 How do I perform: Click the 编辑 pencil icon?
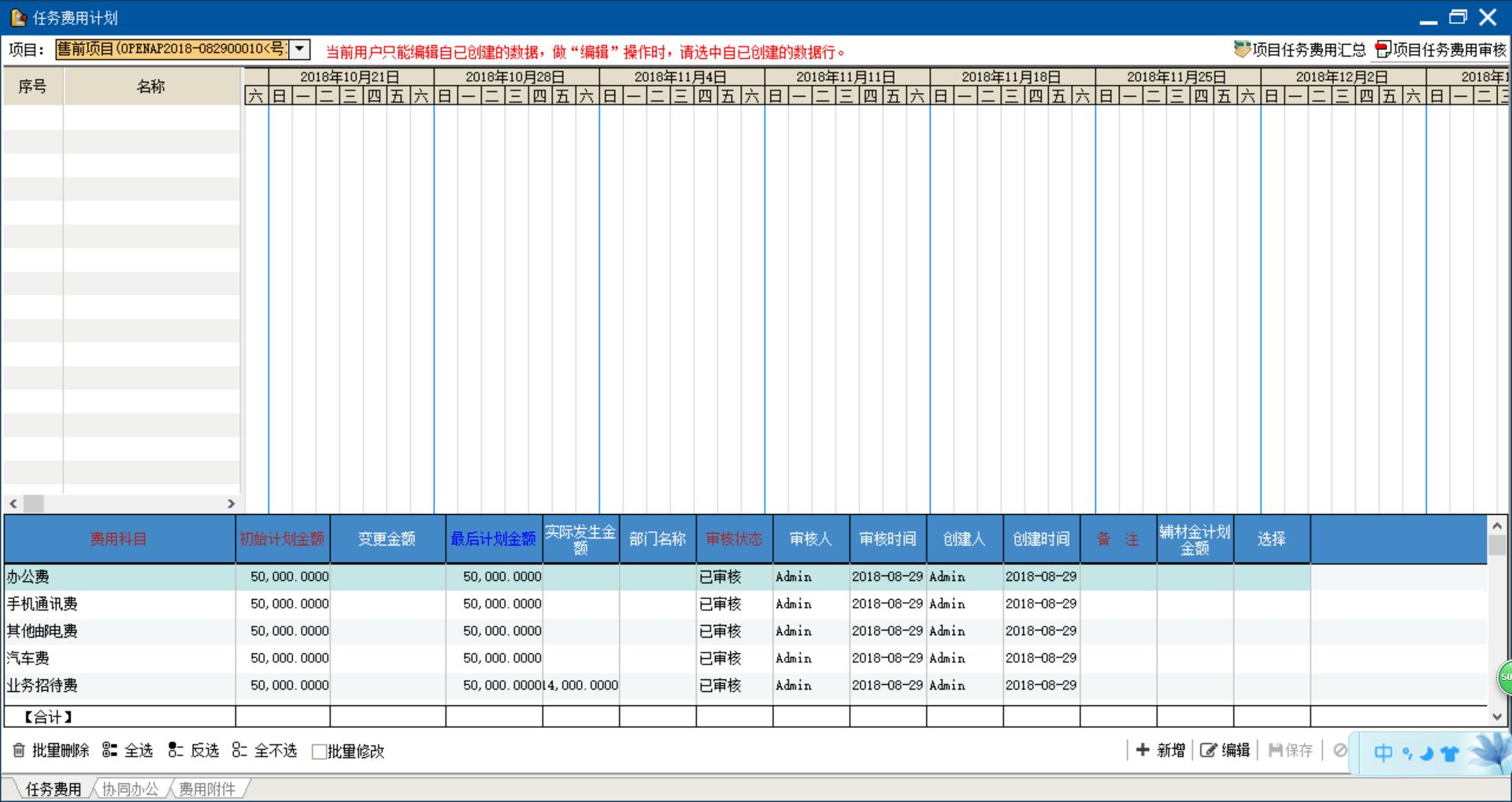(x=1208, y=750)
